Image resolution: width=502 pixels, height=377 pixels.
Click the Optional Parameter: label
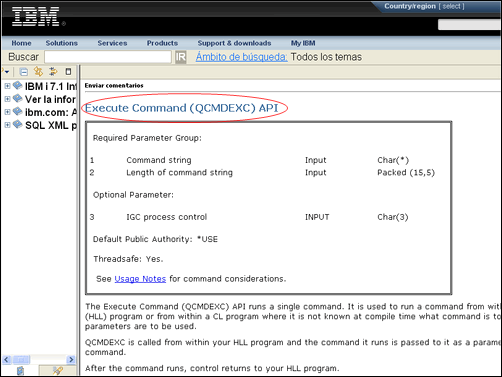(x=133, y=195)
